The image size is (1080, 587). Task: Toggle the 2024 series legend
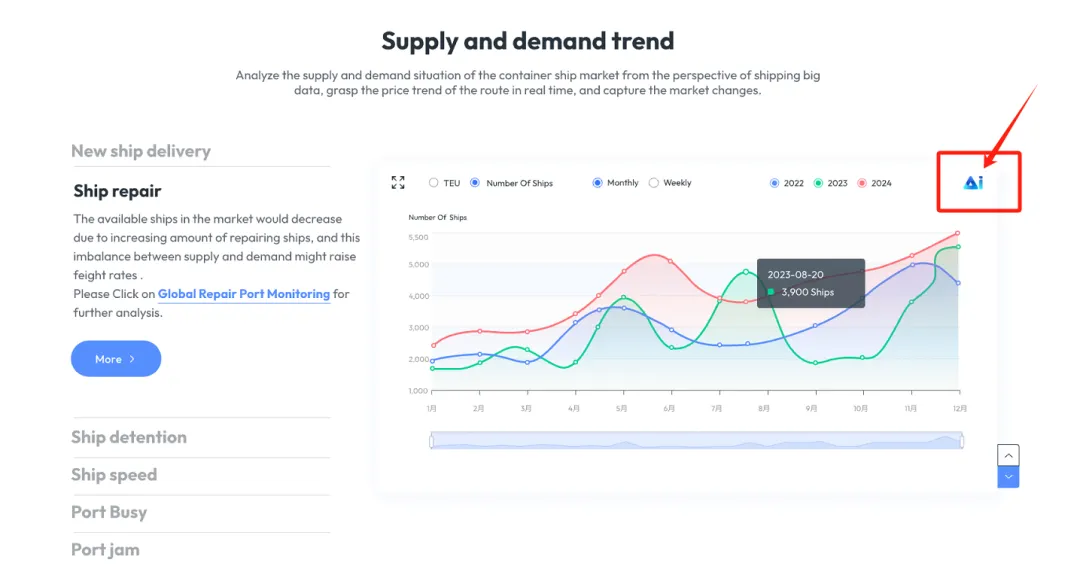tap(875, 183)
